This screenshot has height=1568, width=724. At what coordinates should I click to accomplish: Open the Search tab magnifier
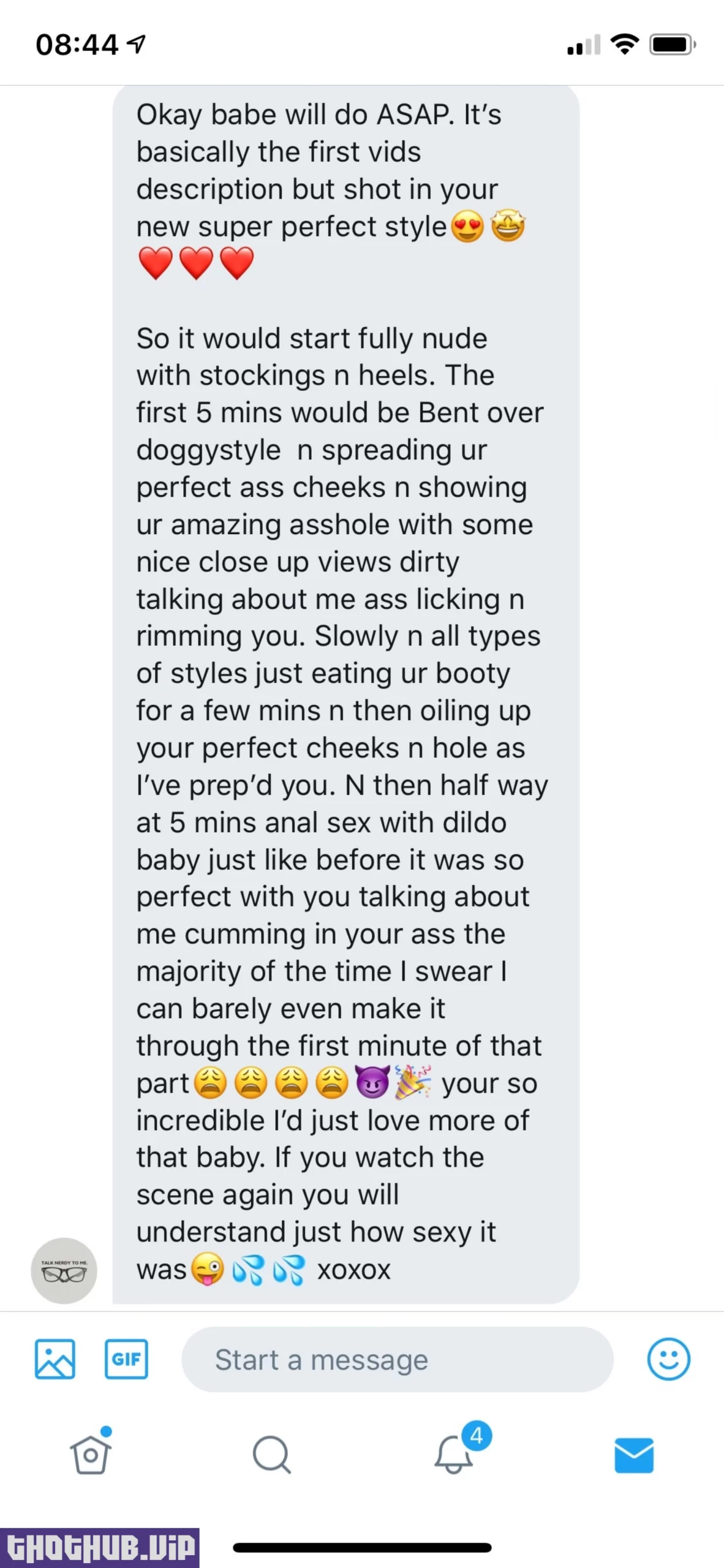click(x=271, y=1453)
